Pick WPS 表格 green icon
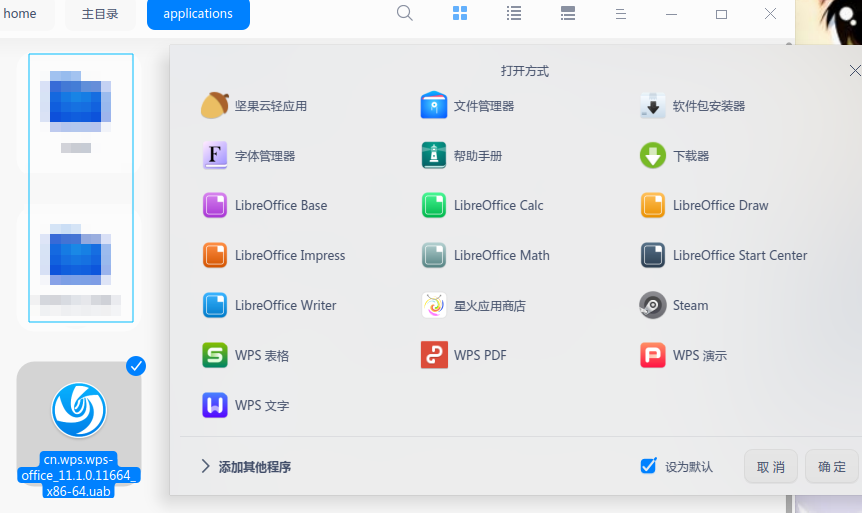862x513 pixels. click(214, 355)
